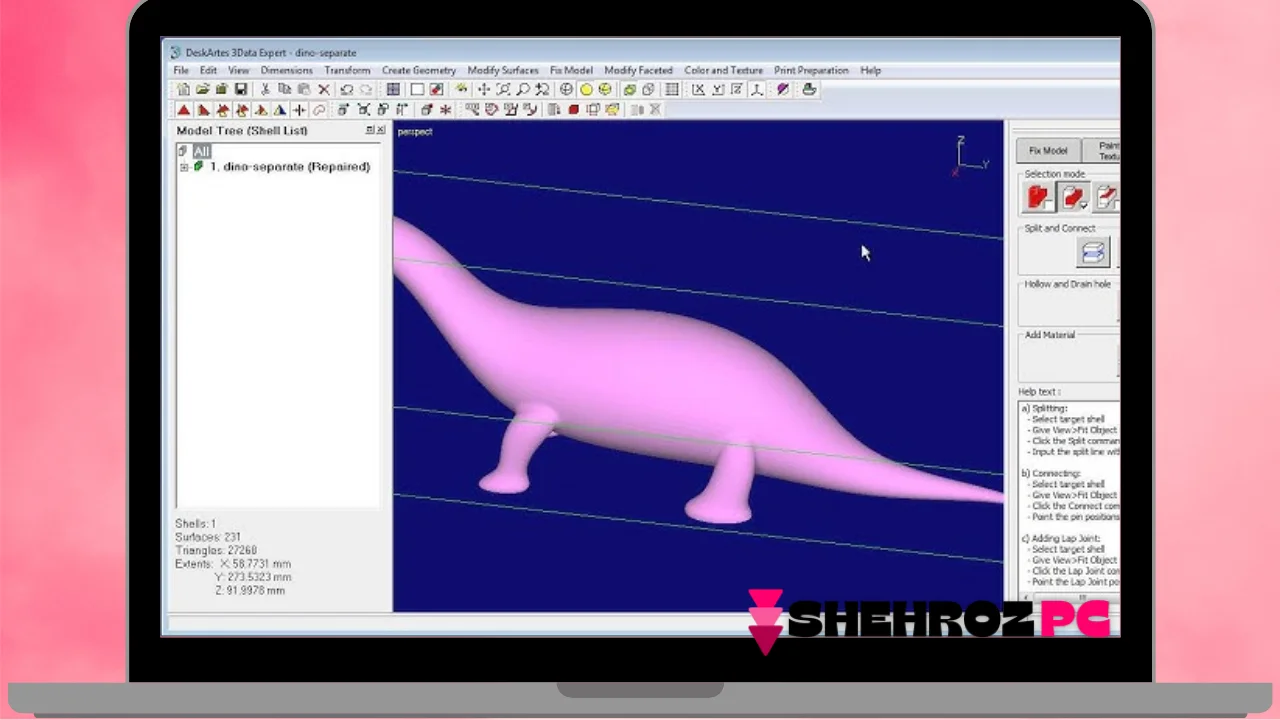The image size is (1280, 720).
Task: Click the red asterisk toolbar icon
Action: 445,110
